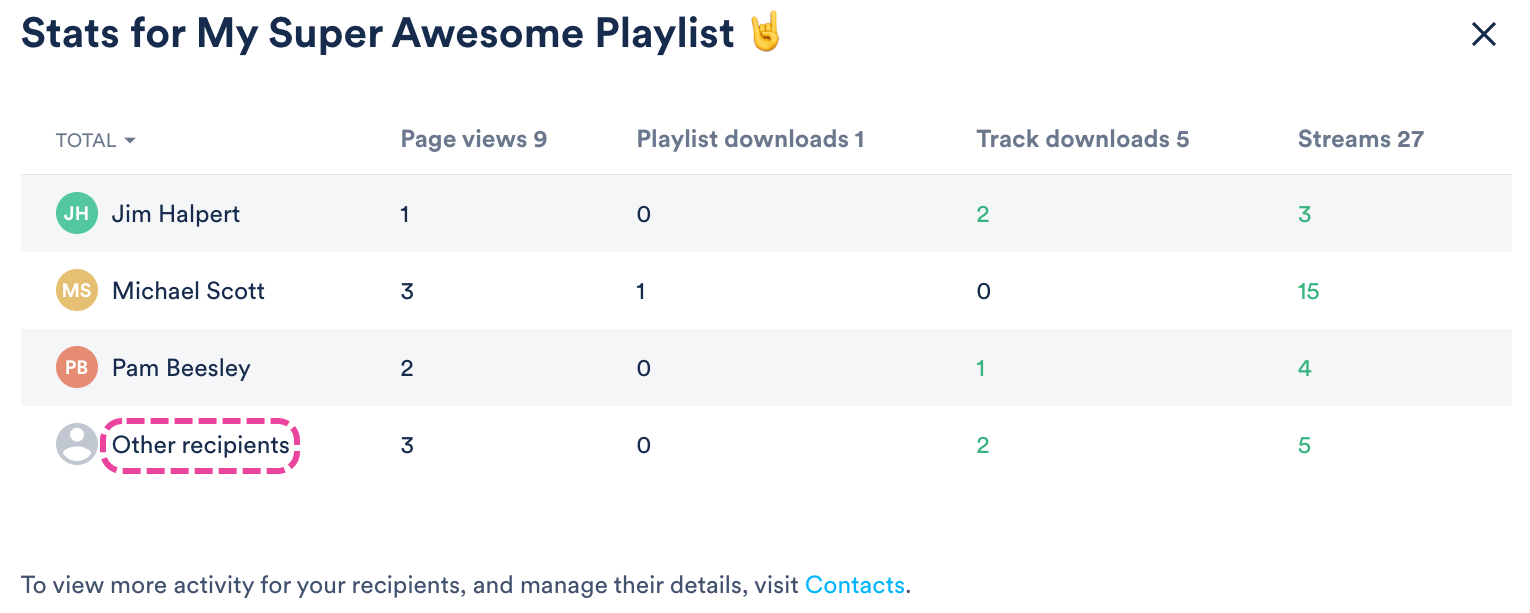
Task: Open the Contacts link
Action: tap(854, 585)
